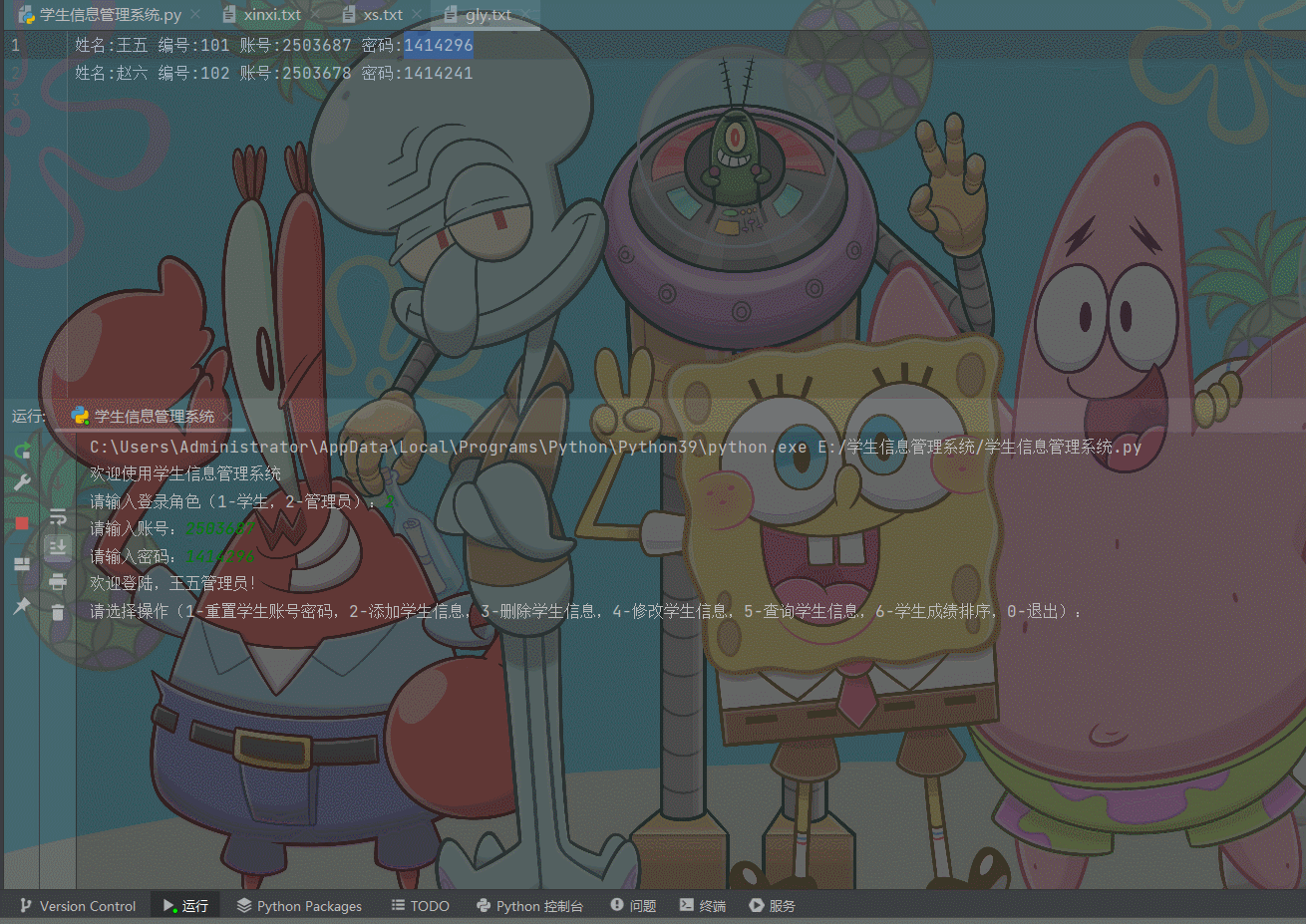The height and width of the screenshot is (924, 1306).
Task: Click 姓名:王五 text in line 1
Action: [x=111, y=45]
